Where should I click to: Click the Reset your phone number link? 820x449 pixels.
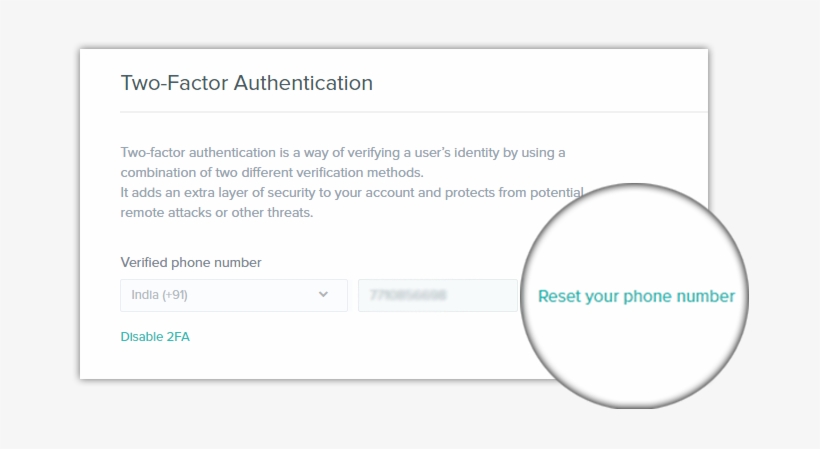click(x=636, y=296)
